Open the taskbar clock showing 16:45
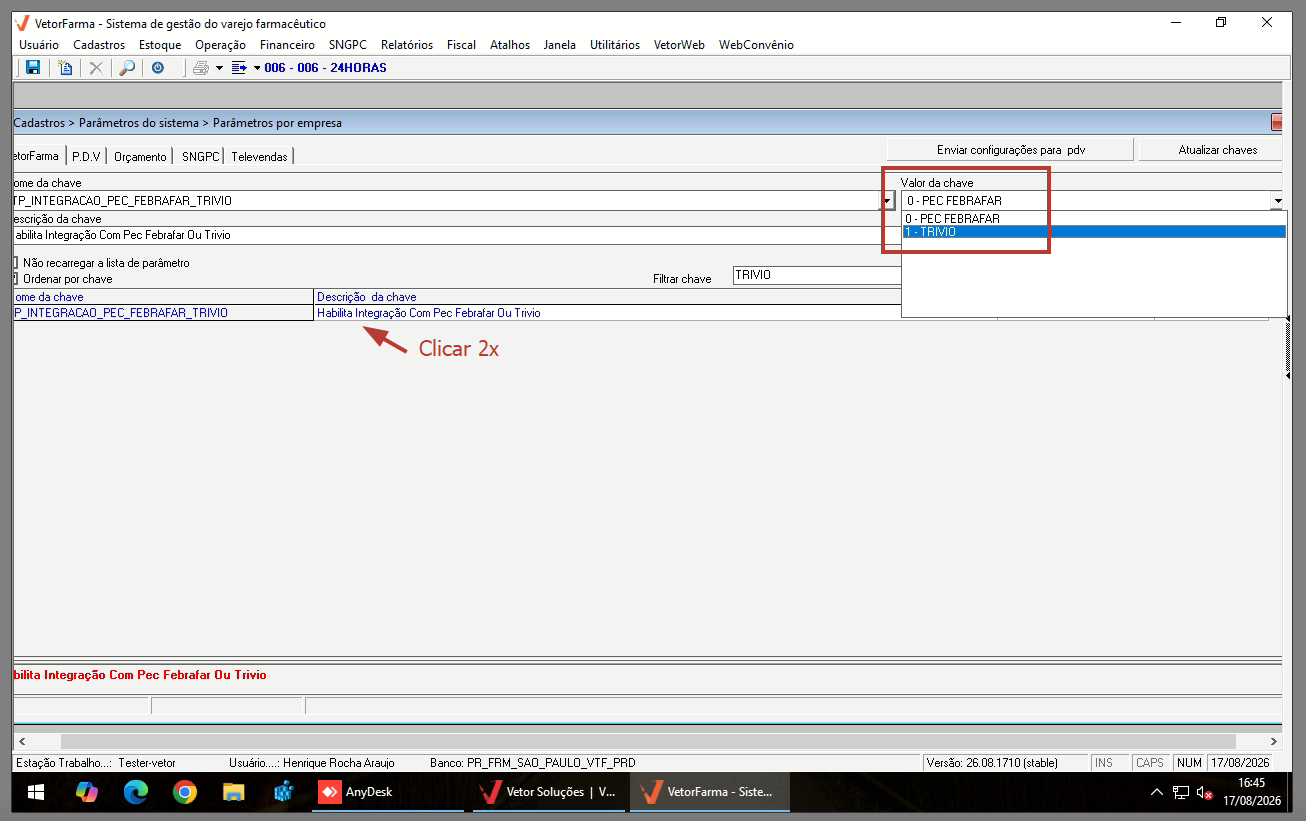This screenshot has width=1306, height=821. coord(1251,792)
